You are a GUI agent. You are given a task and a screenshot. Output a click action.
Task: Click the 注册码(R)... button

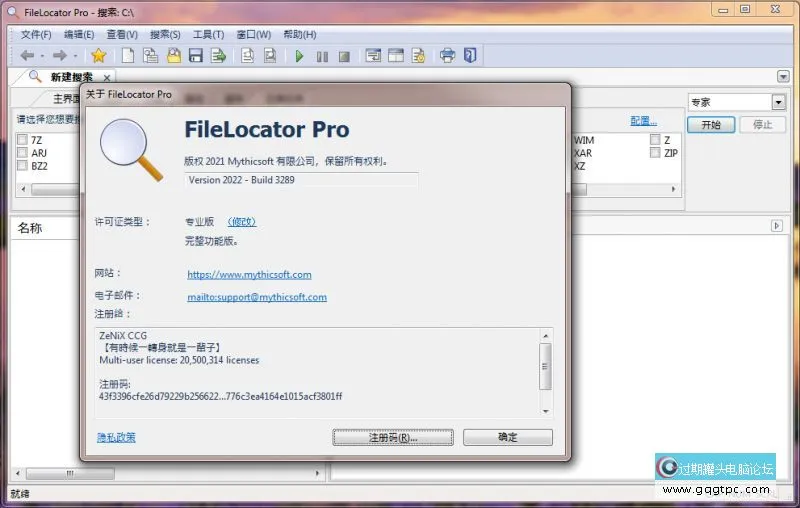point(392,437)
